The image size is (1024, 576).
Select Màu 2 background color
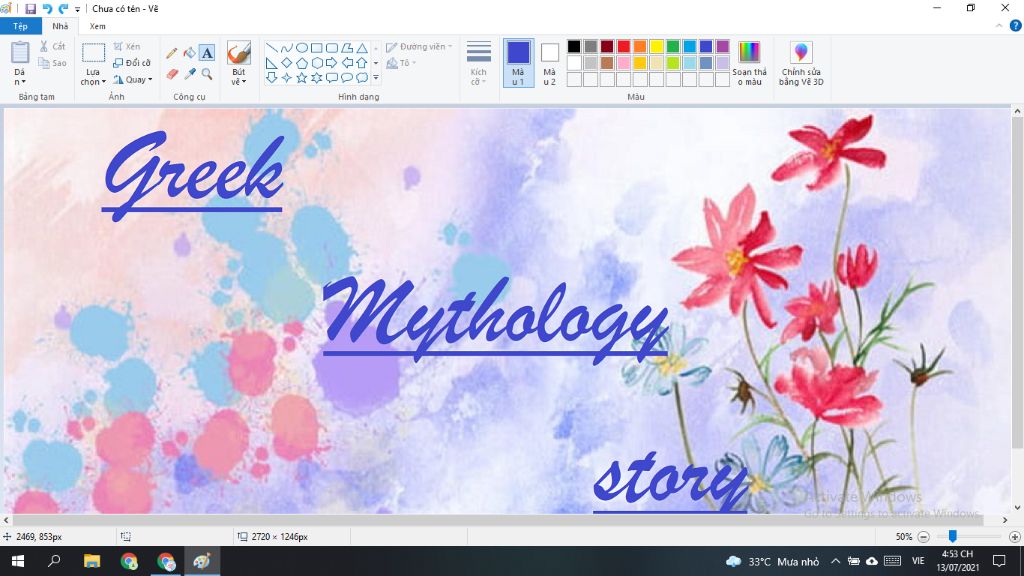pyautogui.click(x=550, y=63)
